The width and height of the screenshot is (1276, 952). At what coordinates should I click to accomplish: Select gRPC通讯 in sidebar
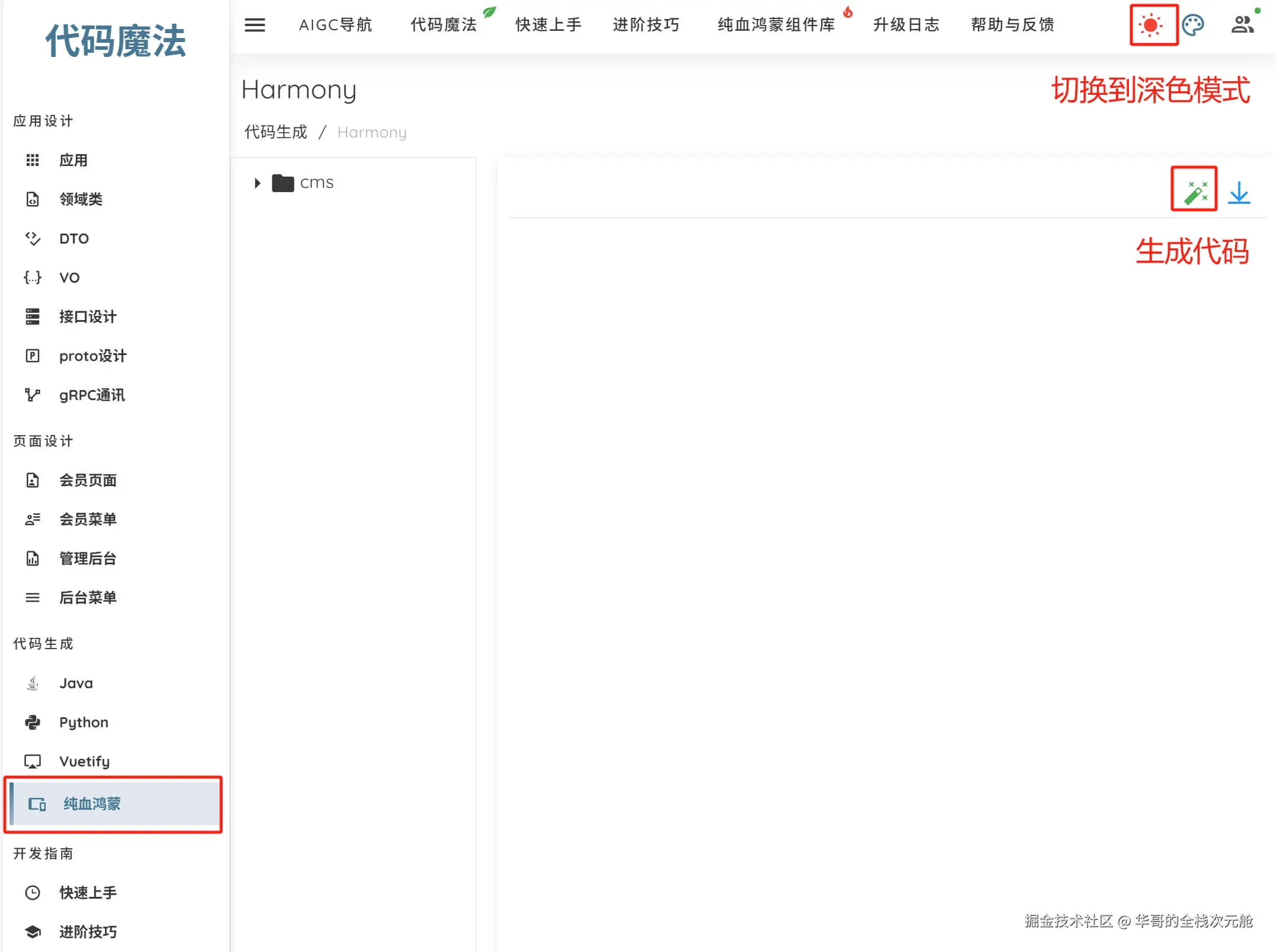click(92, 395)
